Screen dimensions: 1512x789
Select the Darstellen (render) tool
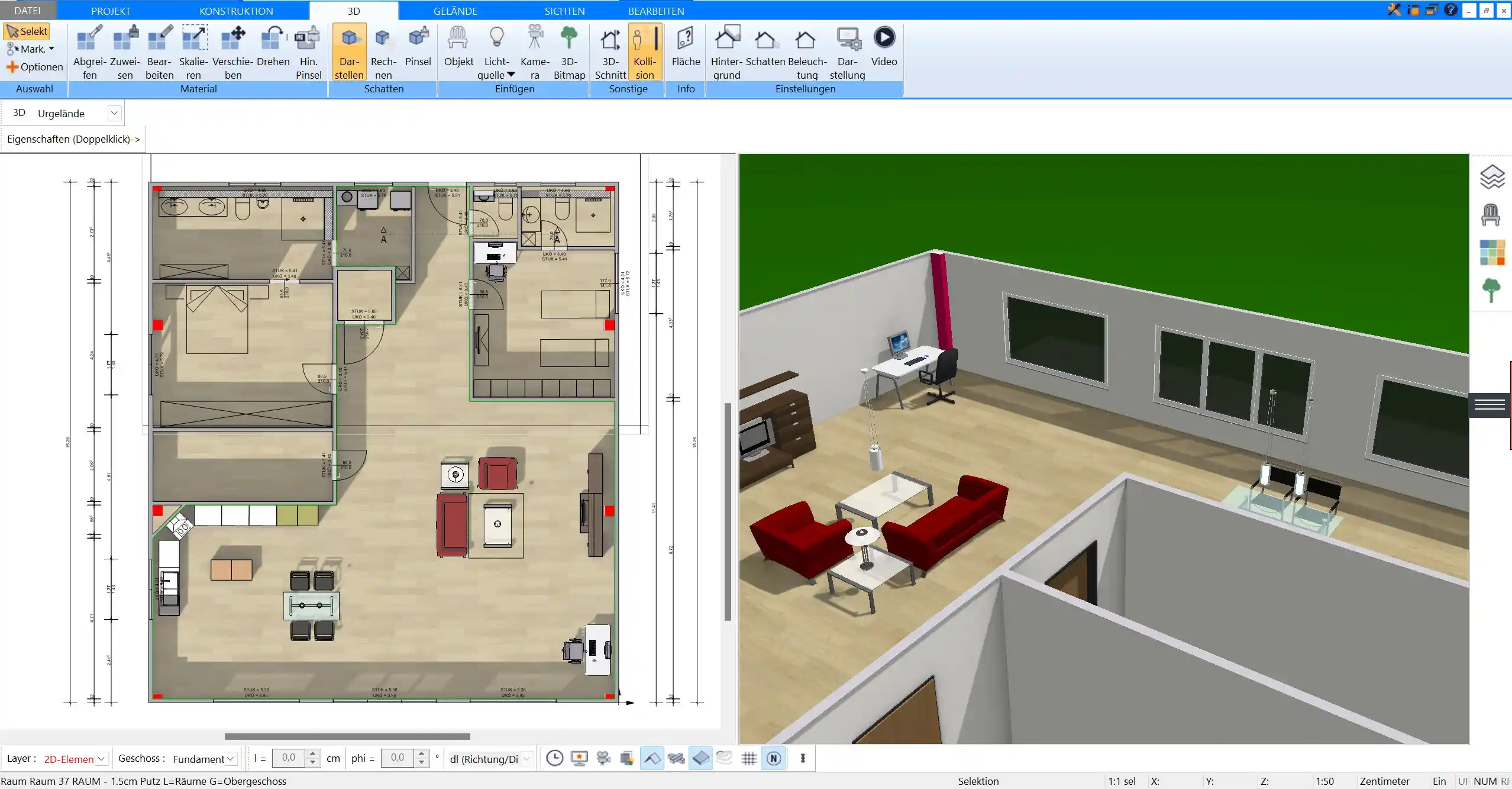(348, 51)
